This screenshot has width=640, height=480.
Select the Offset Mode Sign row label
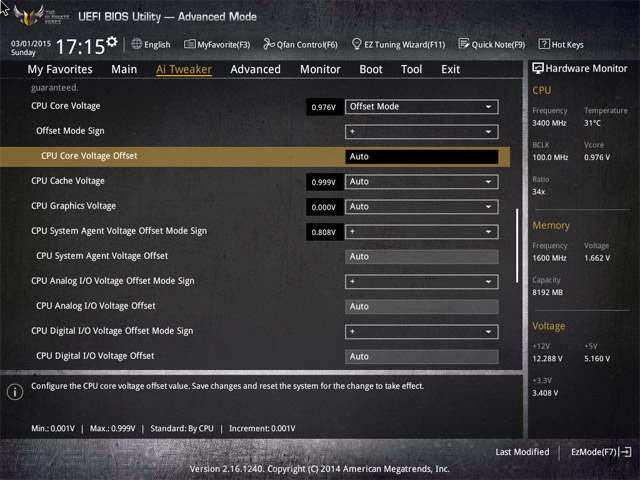point(70,131)
